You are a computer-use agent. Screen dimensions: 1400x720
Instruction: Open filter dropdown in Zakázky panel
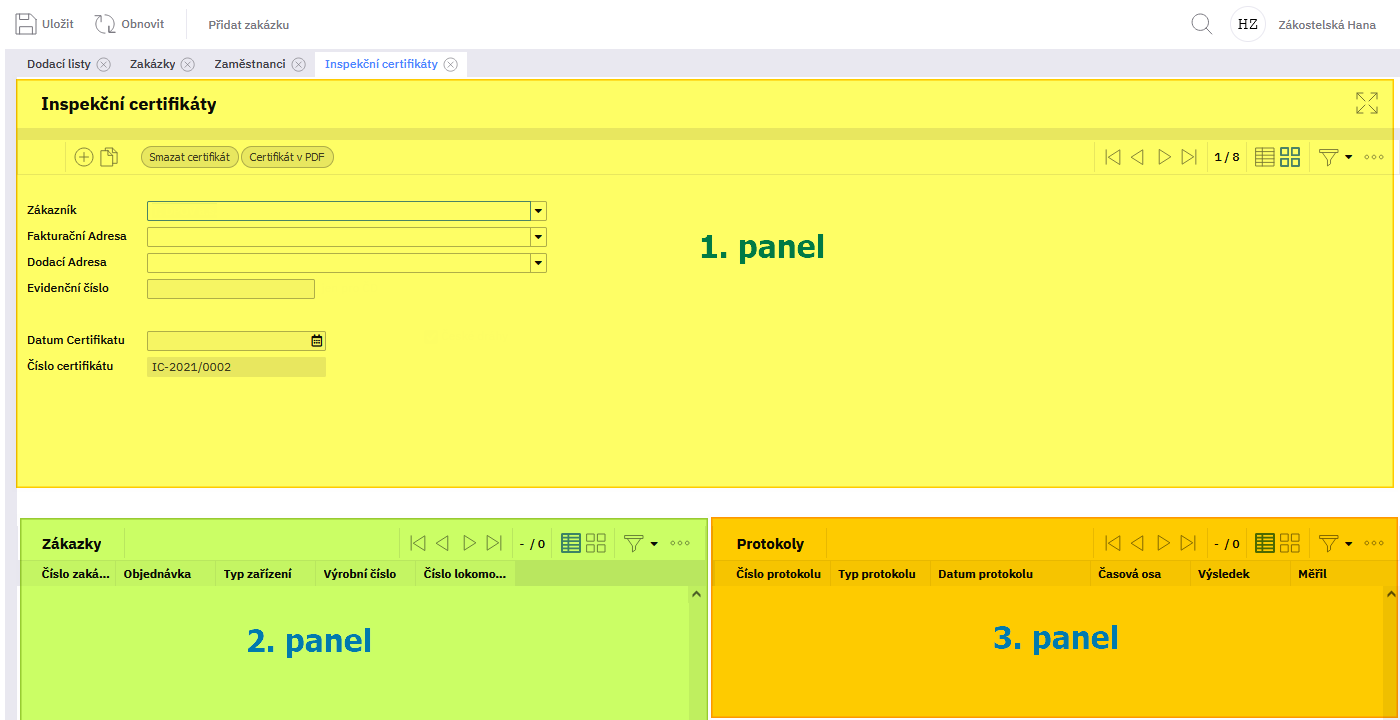click(x=640, y=543)
